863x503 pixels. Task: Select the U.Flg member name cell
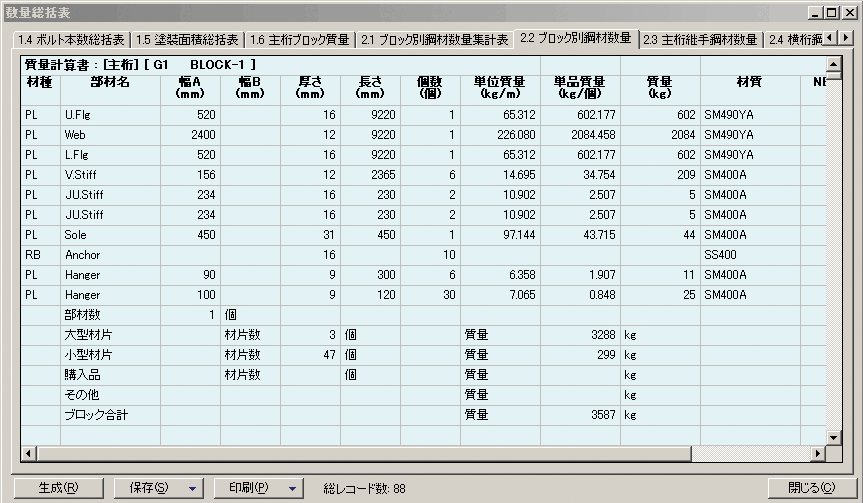[110, 115]
